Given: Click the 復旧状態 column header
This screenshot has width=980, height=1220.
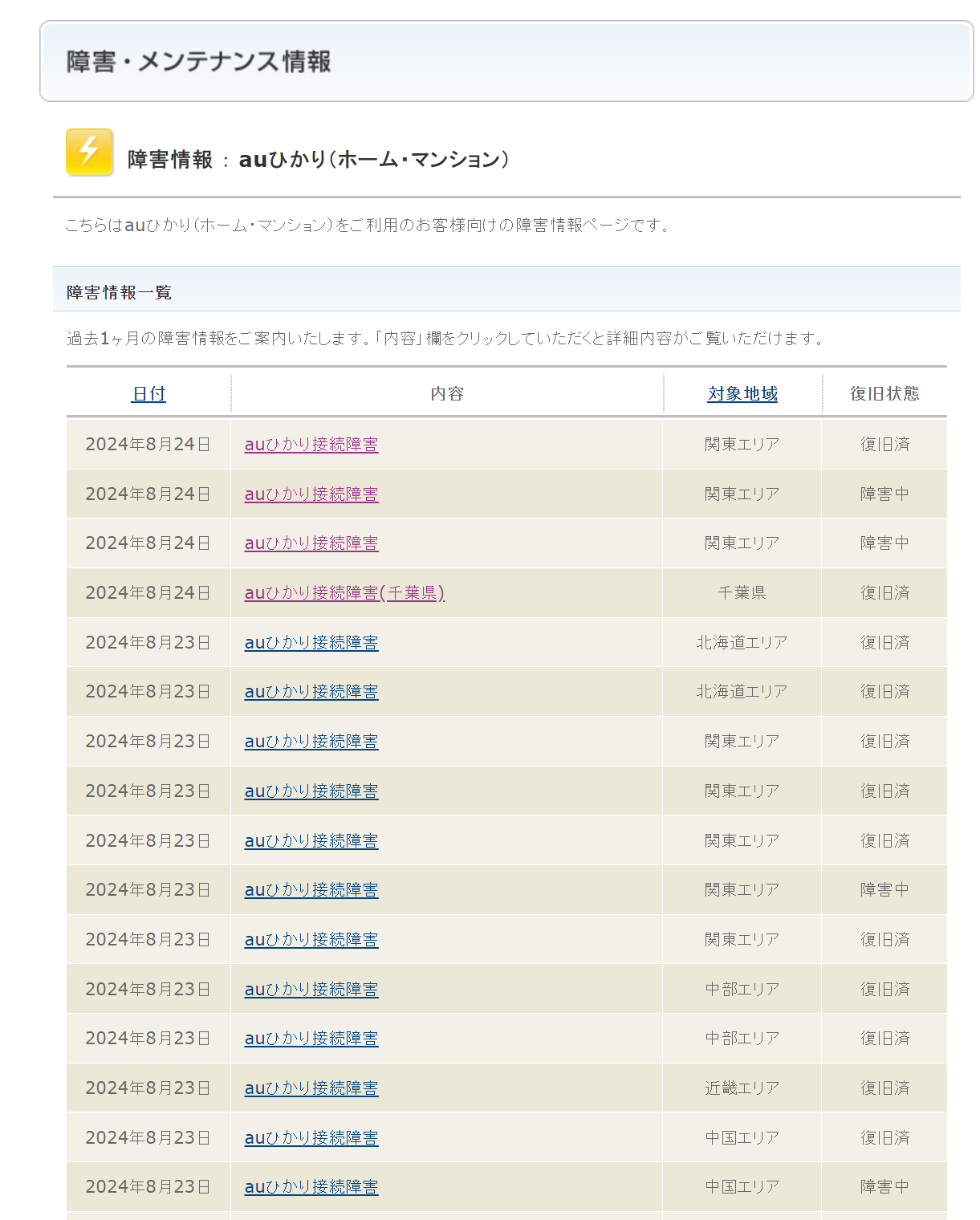Looking at the screenshot, I should pyautogui.click(x=884, y=393).
